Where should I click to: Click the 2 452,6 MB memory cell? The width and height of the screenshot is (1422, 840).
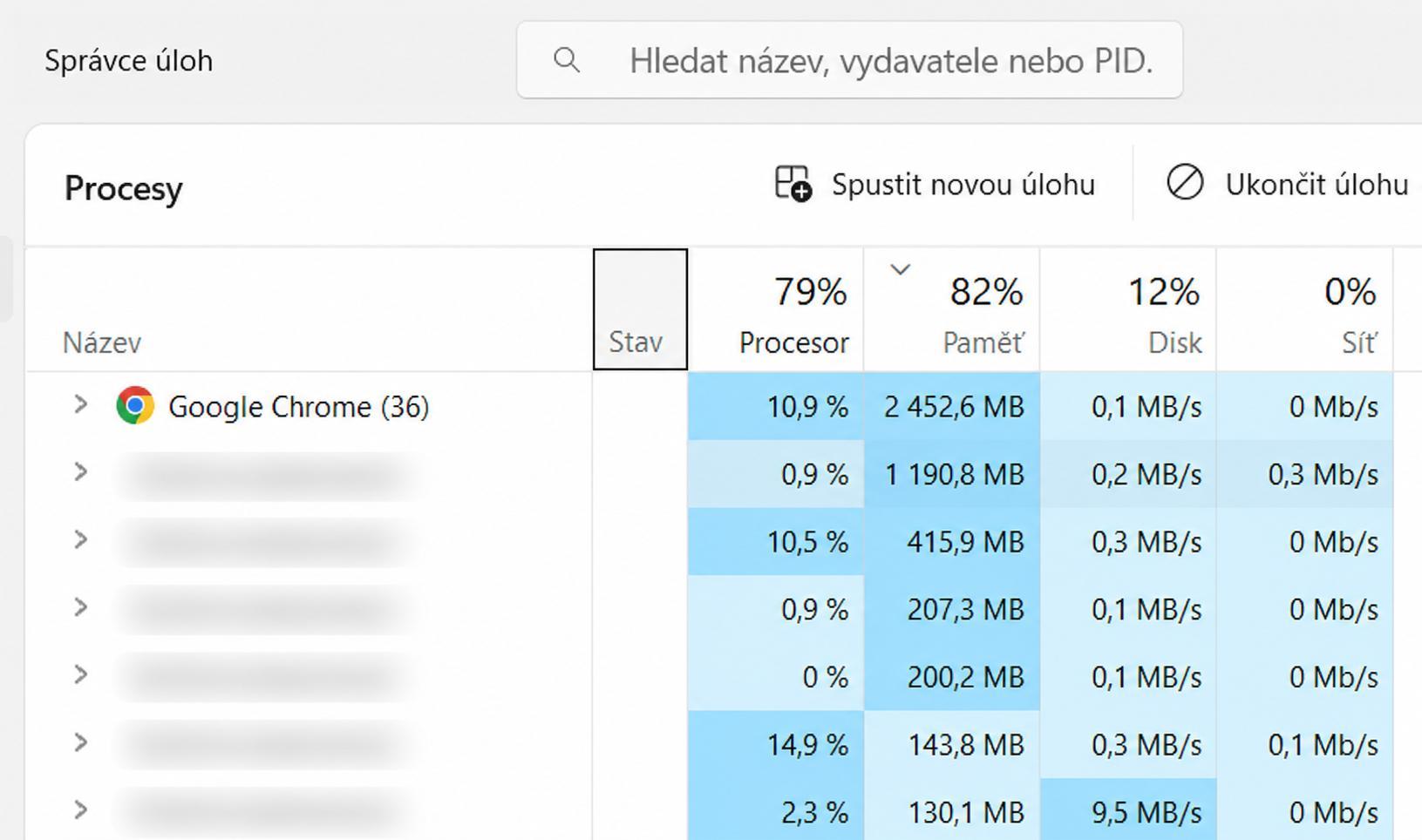(952, 406)
